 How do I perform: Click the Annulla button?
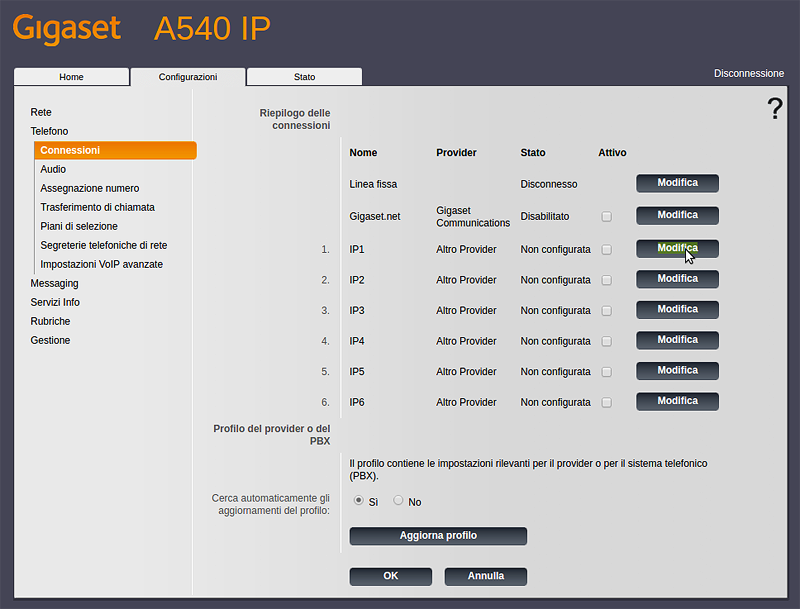pyautogui.click(x=486, y=576)
